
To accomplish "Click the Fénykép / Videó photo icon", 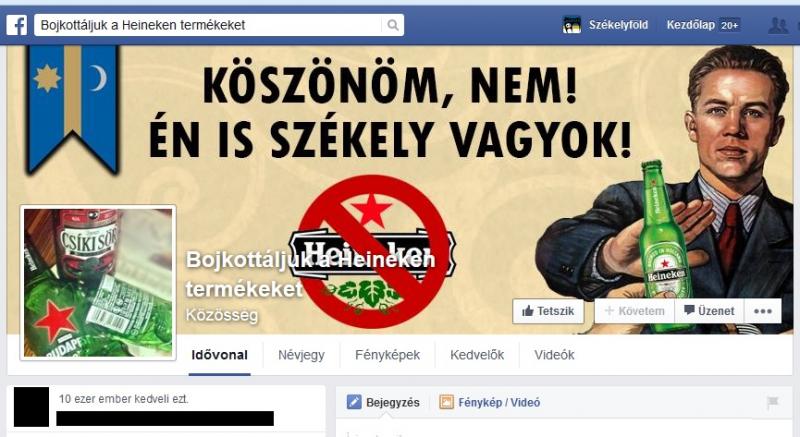I will click(x=446, y=402).
